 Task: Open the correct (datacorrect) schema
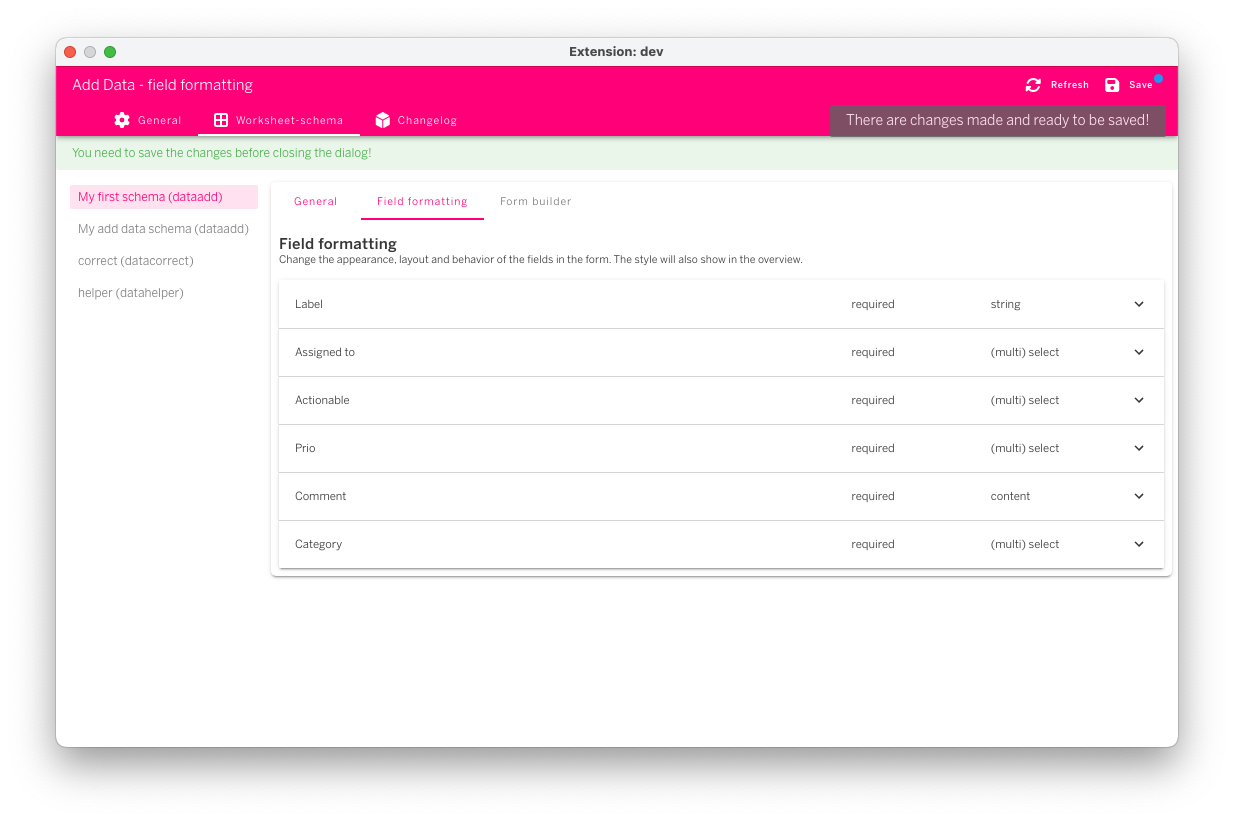[x=164, y=261]
